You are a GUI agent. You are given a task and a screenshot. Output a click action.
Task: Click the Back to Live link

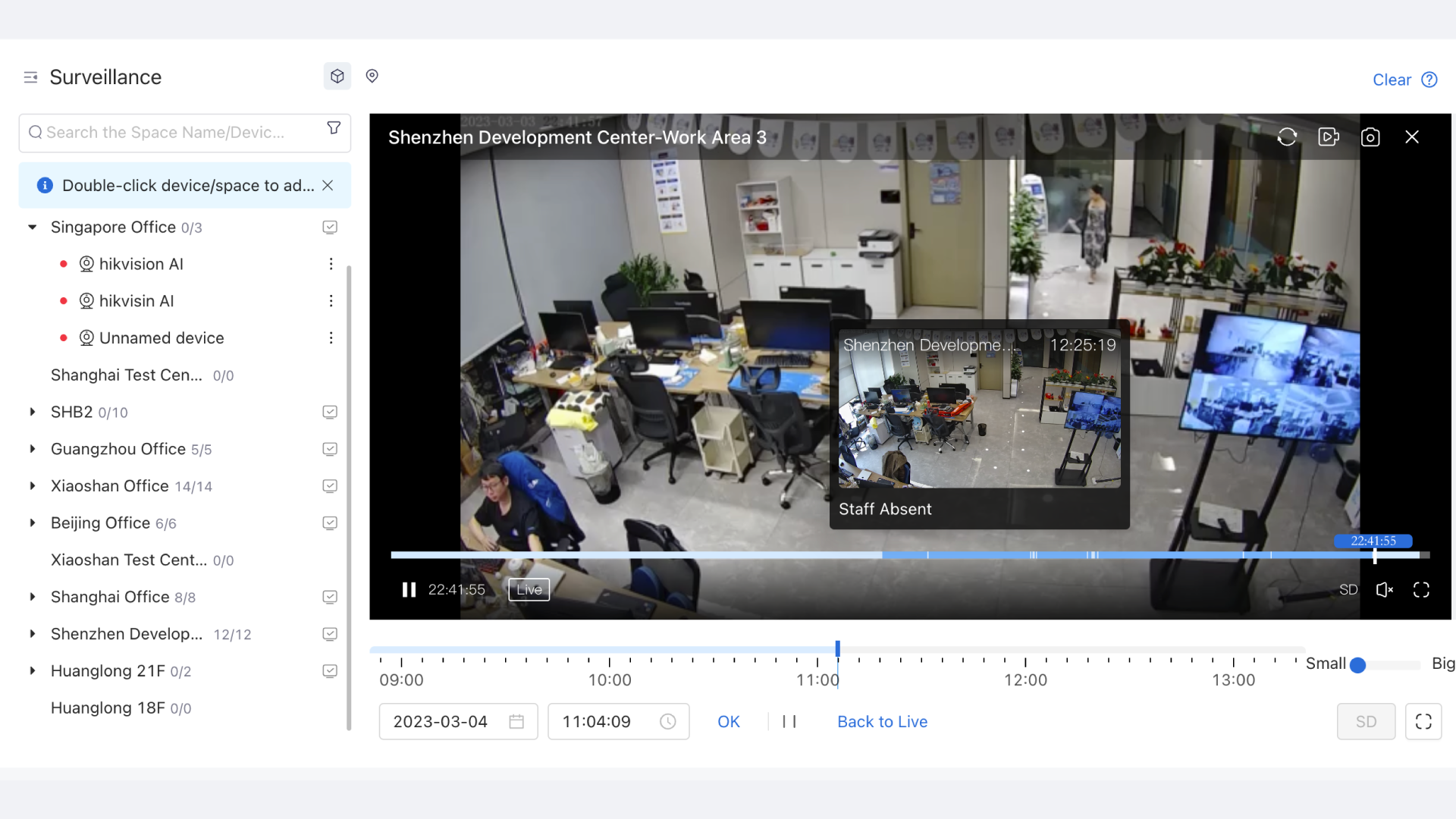(882, 722)
